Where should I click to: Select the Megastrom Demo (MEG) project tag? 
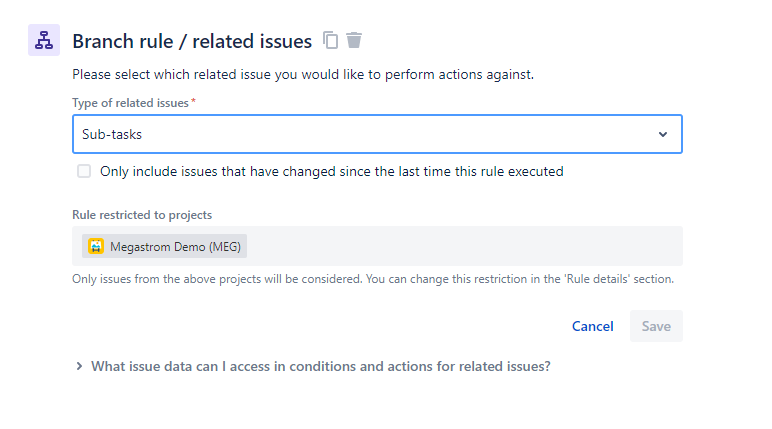pos(164,246)
